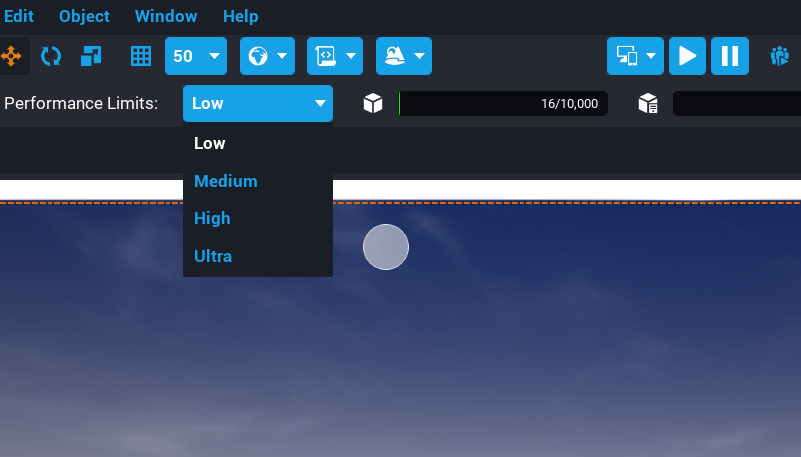Click the object count cube icon
Screen dimensions: 801x457
click(373, 104)
